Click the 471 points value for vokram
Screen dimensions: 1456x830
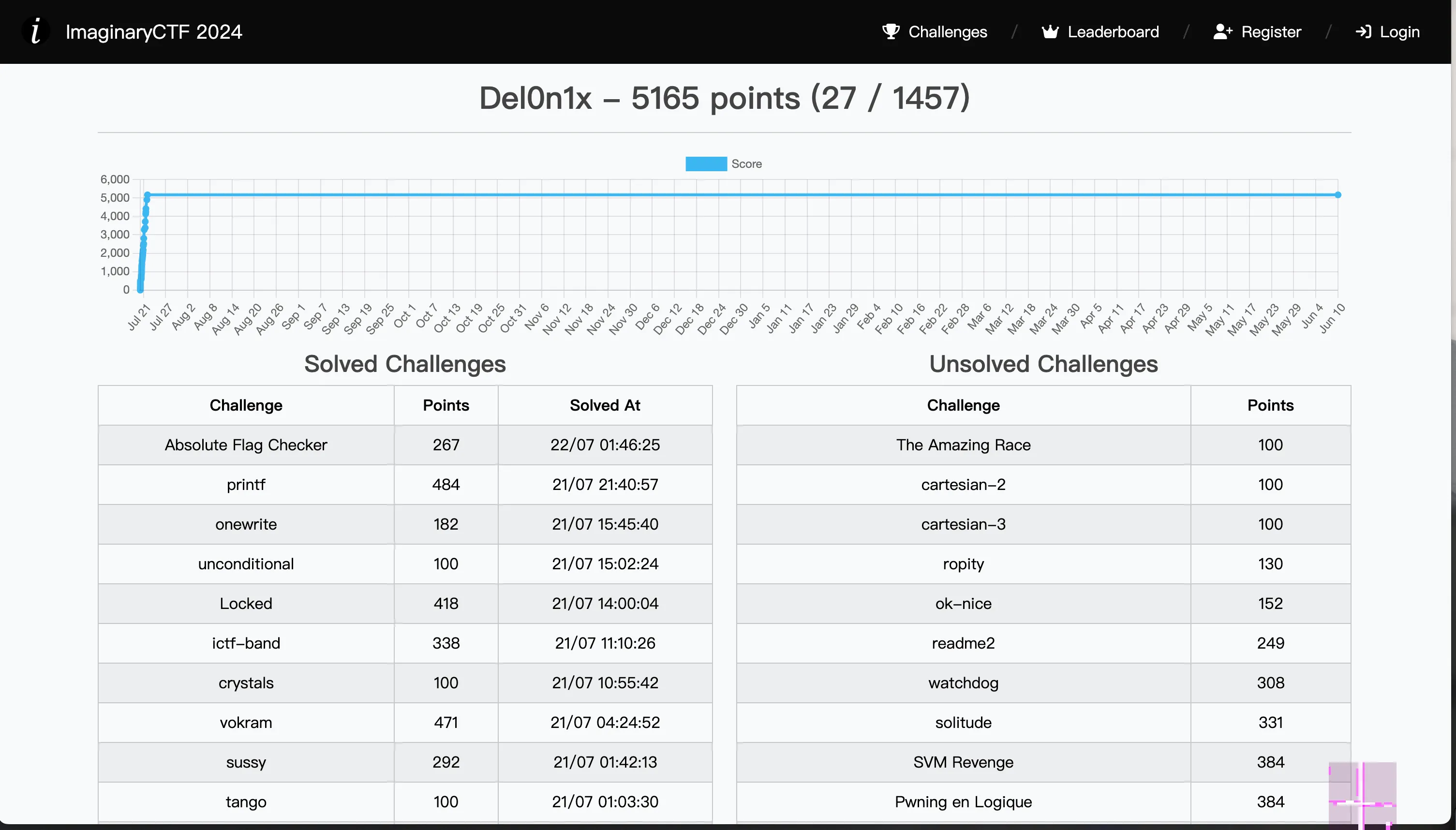[446, 722]
